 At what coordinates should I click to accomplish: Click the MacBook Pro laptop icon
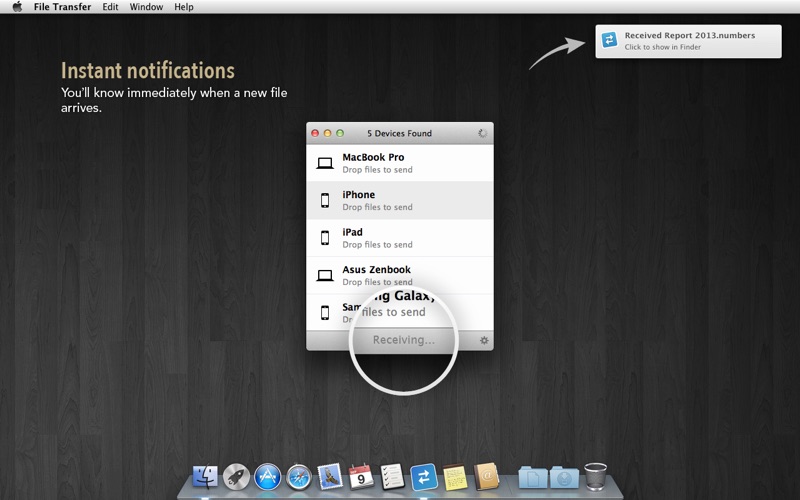coord(325,163)
